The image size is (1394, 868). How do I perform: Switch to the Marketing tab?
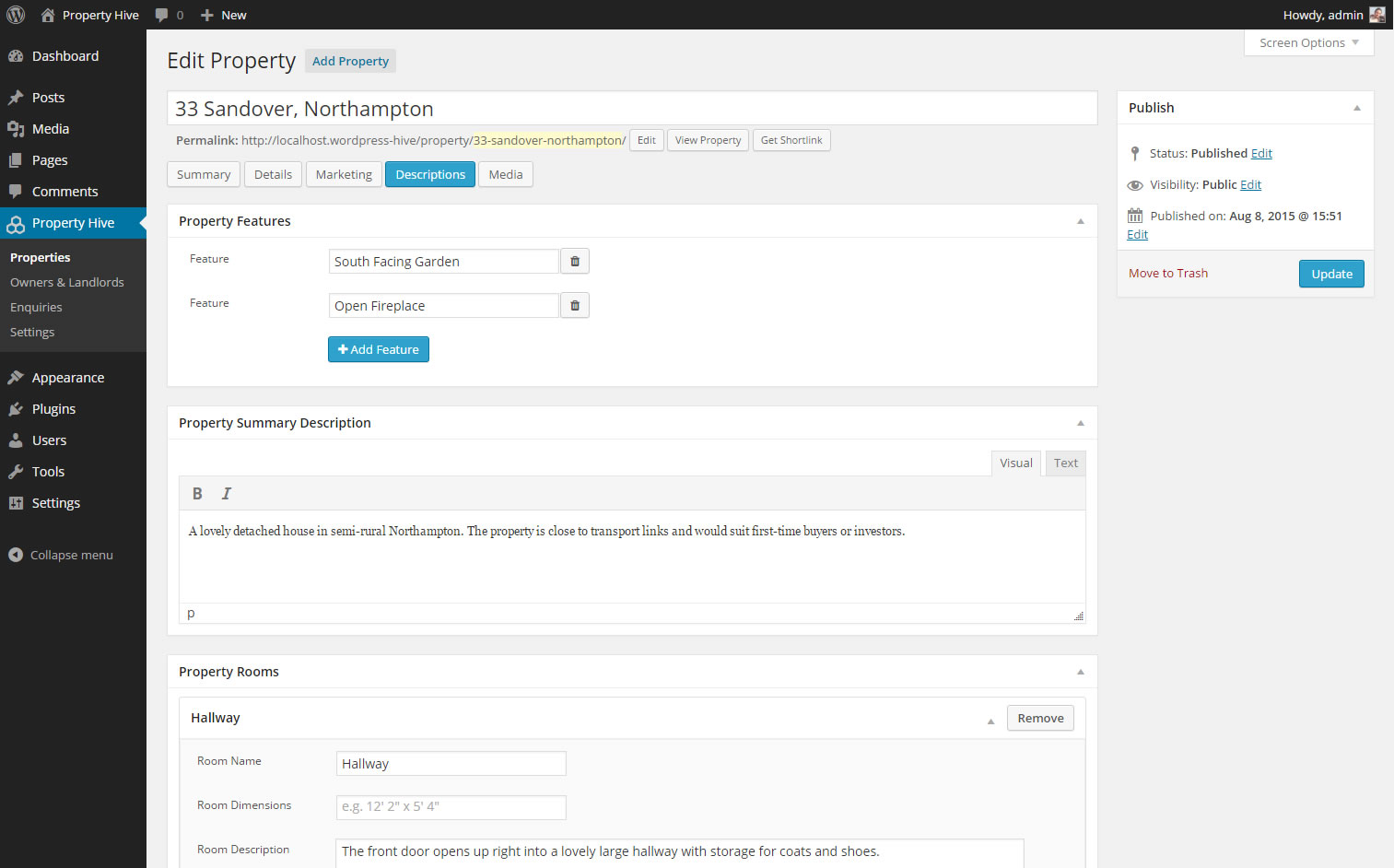344,175
